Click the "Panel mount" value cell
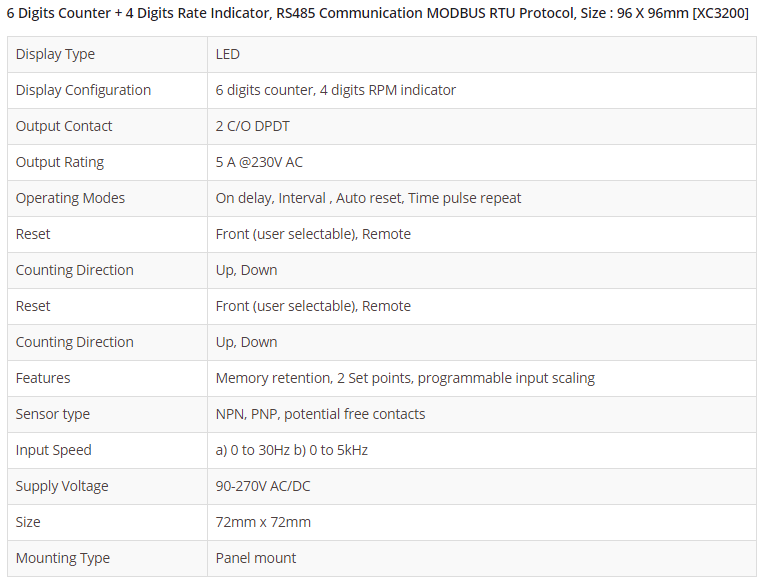The image size is (764, 583). (256, 558)
